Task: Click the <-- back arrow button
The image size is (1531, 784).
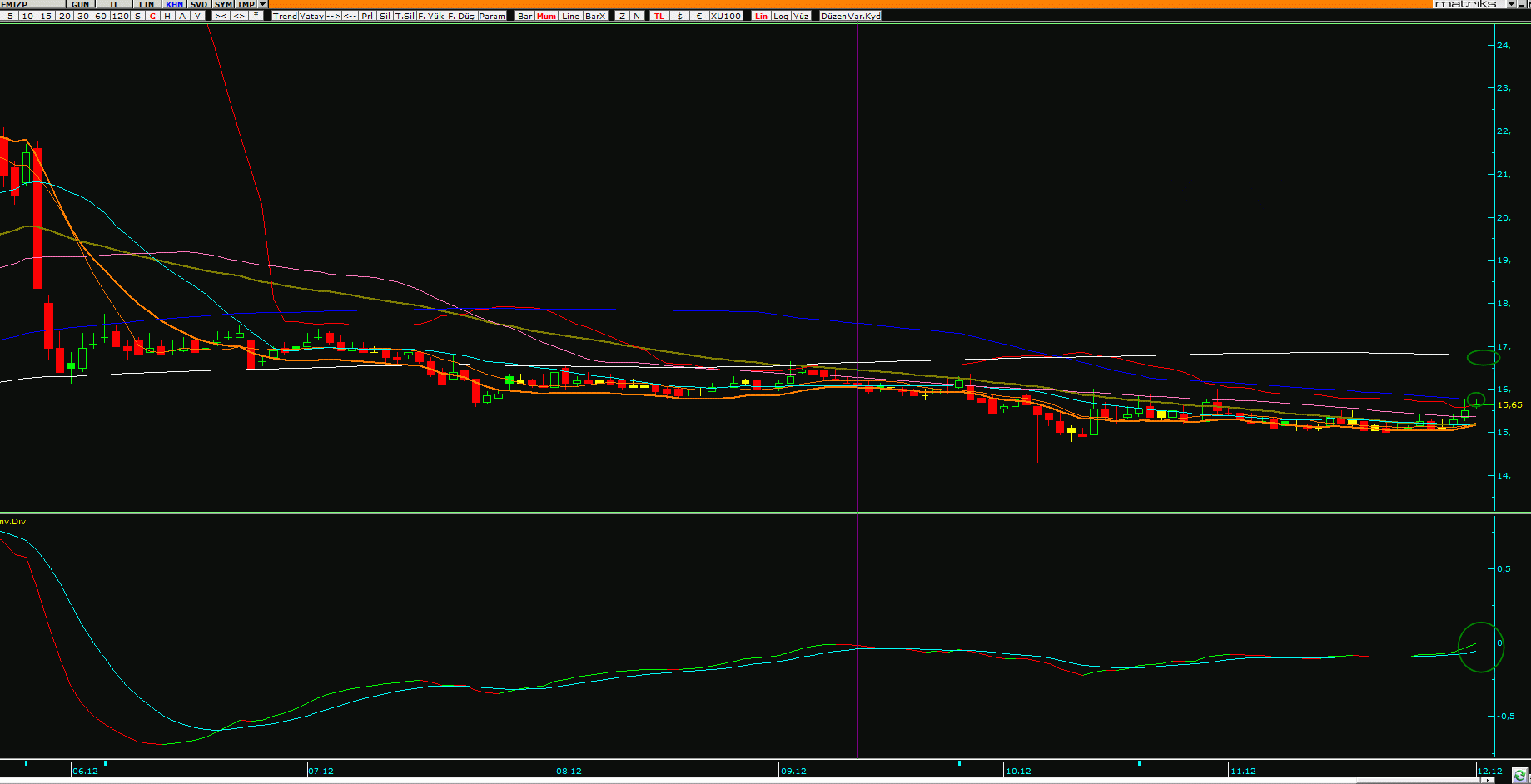Action: [x=350, y=16]
